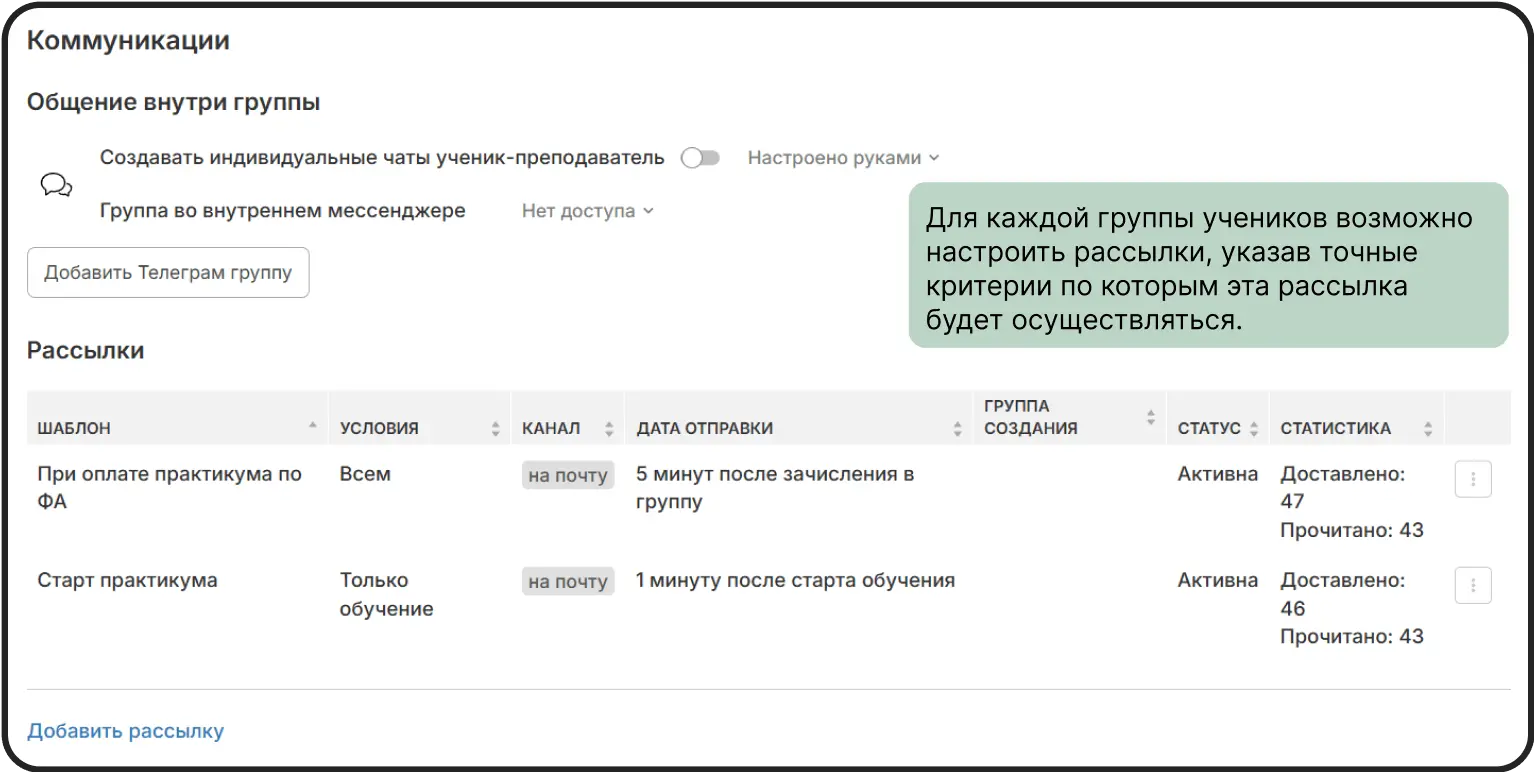The image size is (1534, 772).
Task: Sort the table by КАНАЛ column
Action: click(609, 428)
